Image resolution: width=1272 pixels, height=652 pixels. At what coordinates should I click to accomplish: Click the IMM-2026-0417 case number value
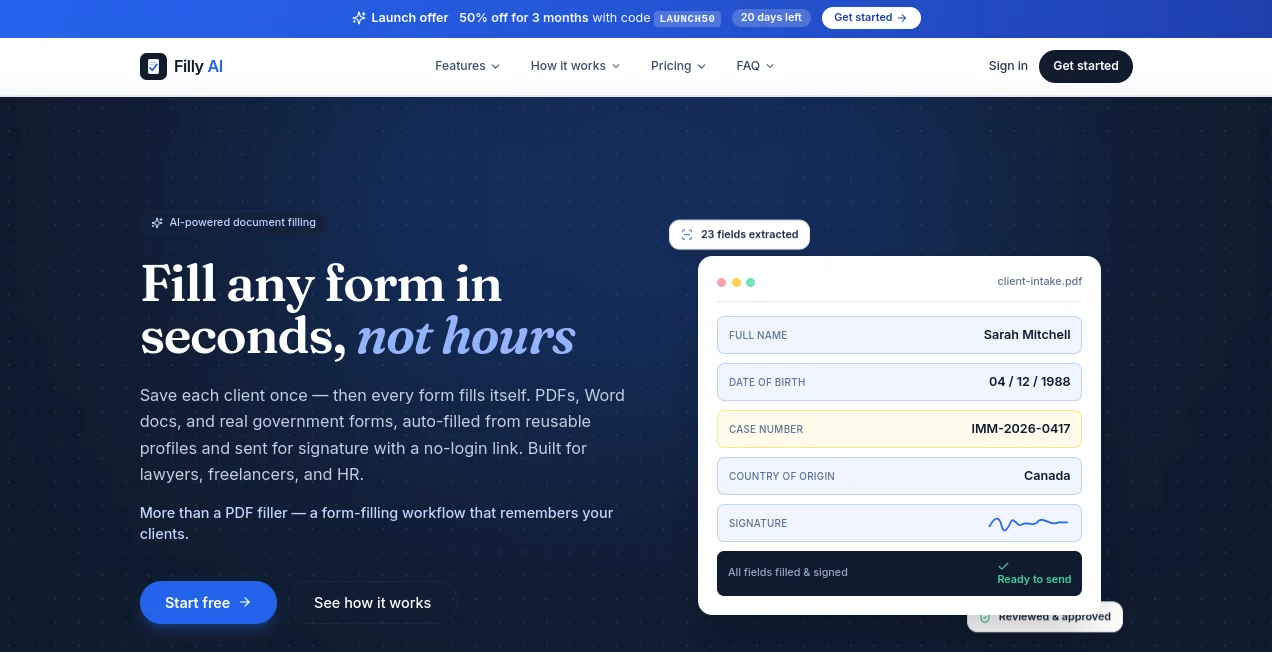coord(1021,429)
